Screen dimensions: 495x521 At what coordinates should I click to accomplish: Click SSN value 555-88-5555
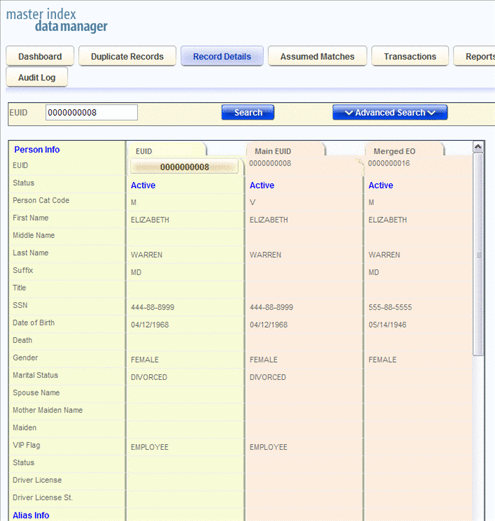click(390, 307)
